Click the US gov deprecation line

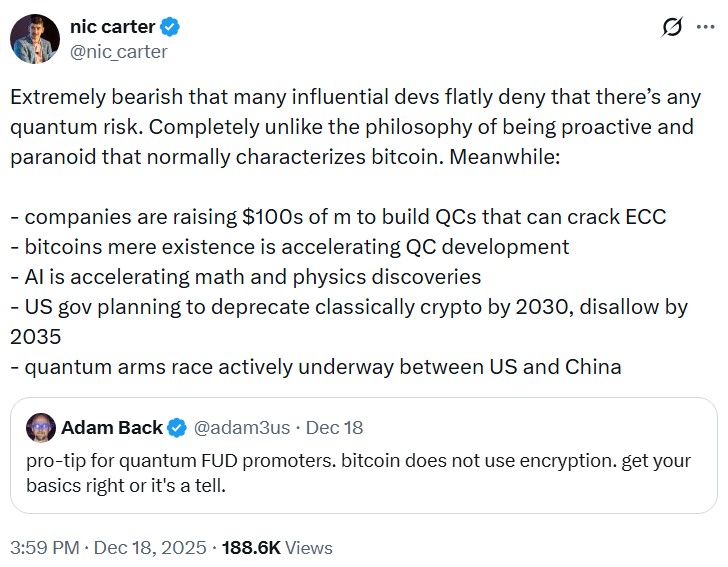(x=349, y=306)
